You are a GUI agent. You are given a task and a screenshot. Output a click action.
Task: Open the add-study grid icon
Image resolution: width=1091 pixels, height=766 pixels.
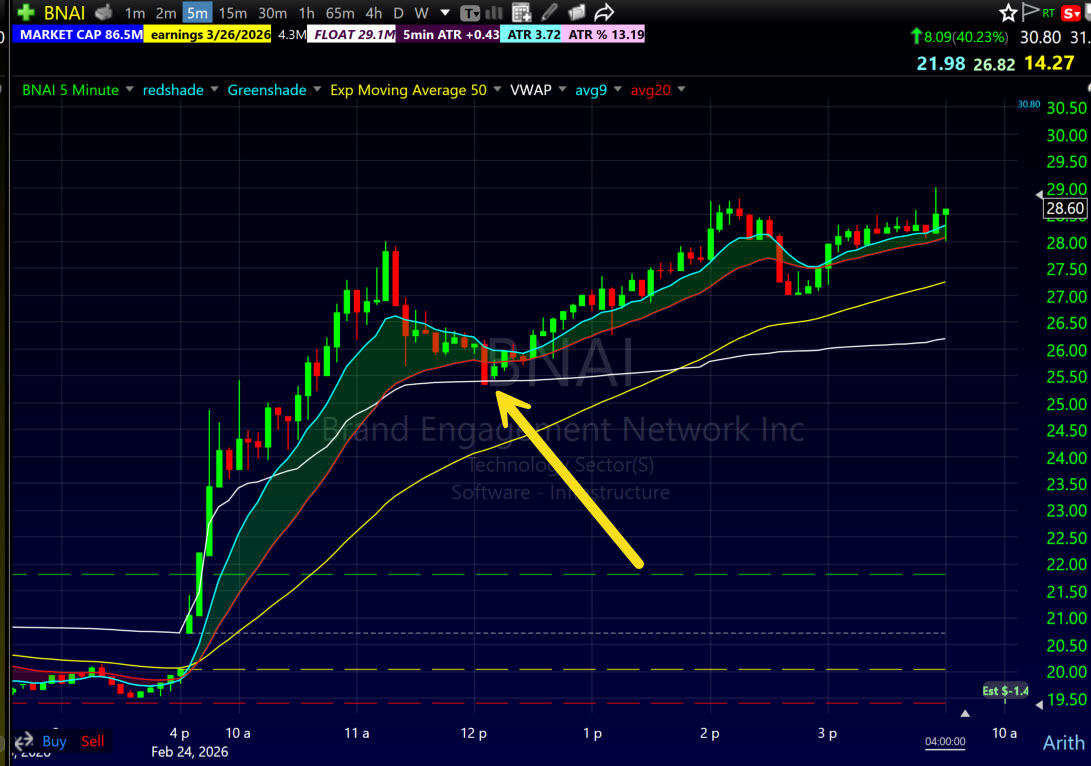pyautogui.click(x=521, y=12)
